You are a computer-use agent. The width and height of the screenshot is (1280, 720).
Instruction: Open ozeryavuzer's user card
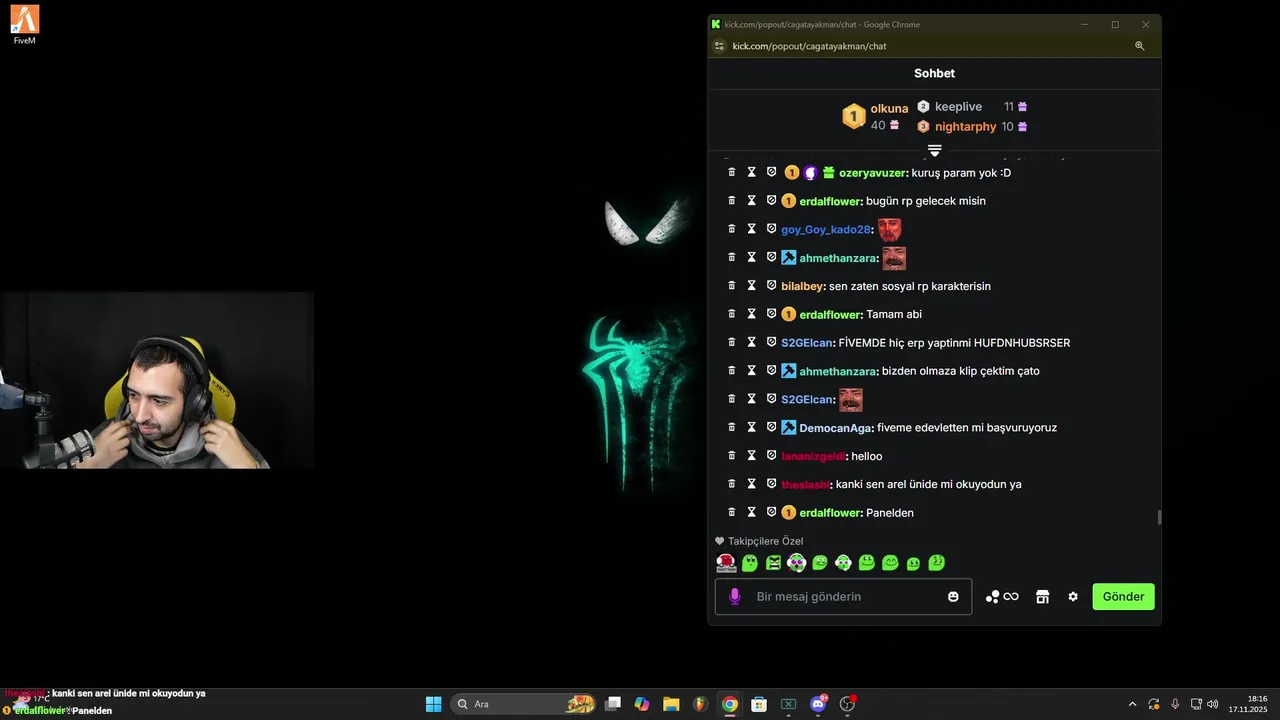point(872,173)
